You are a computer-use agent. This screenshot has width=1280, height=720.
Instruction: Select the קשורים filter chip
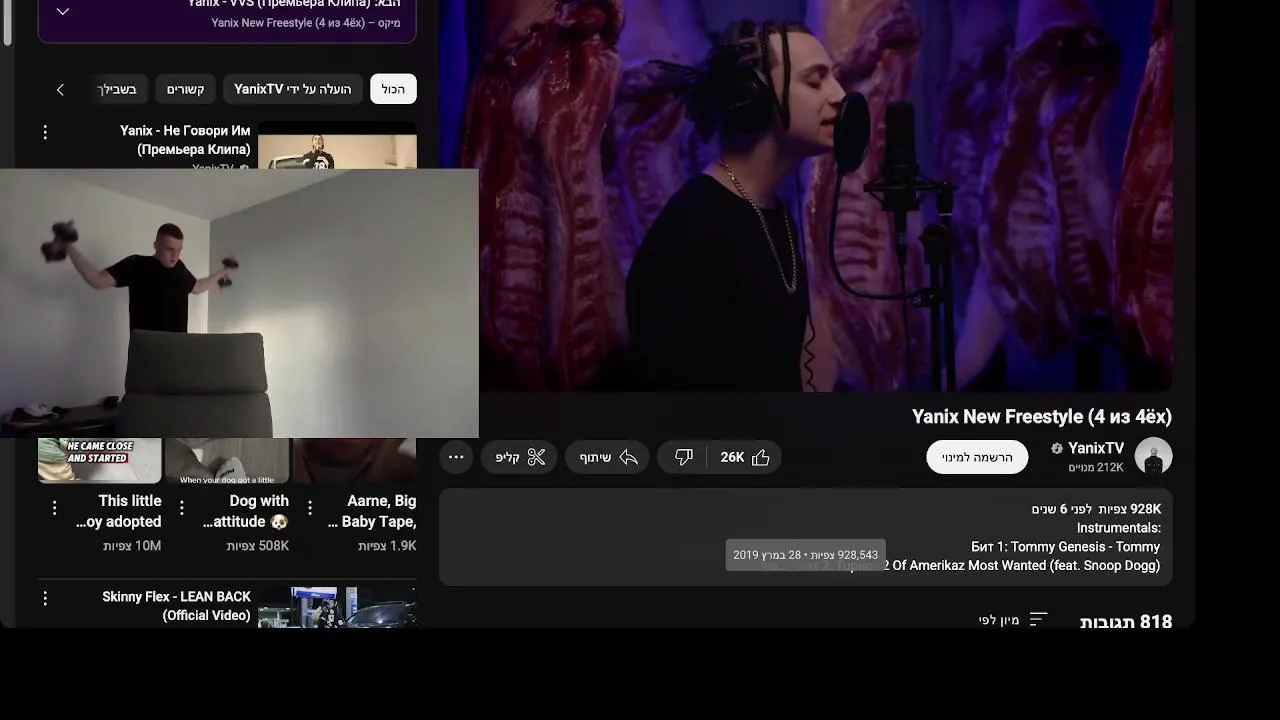click(x=185, y=89)
